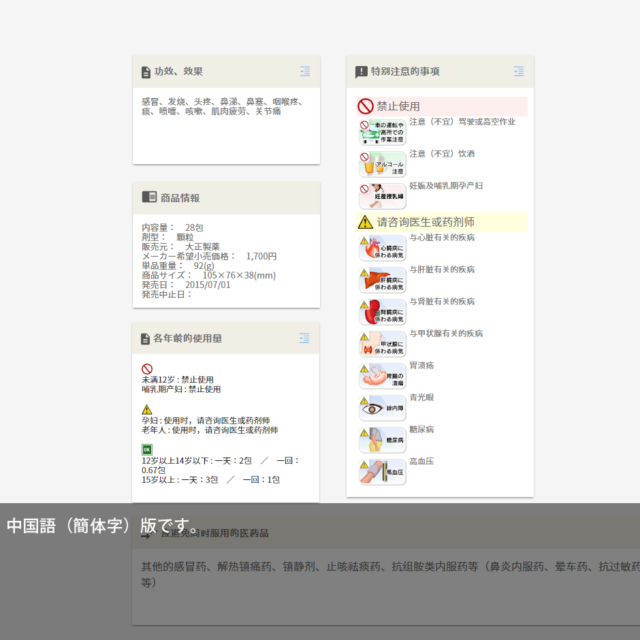Click the liver disease warning icon
The image size is (640, 640).
click(x=382, y=279)
